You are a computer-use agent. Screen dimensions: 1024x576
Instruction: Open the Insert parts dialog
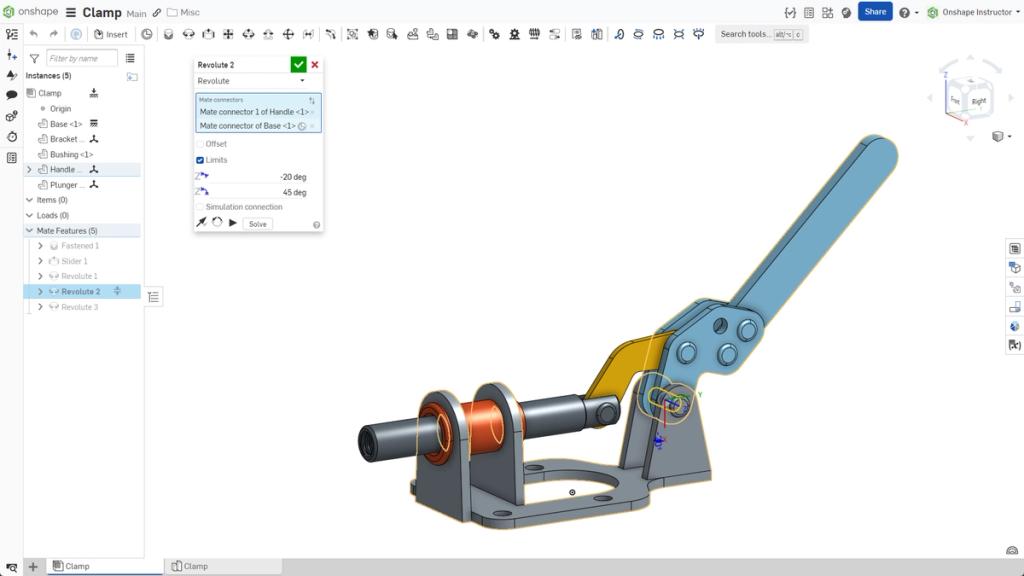tap(111, 33)
